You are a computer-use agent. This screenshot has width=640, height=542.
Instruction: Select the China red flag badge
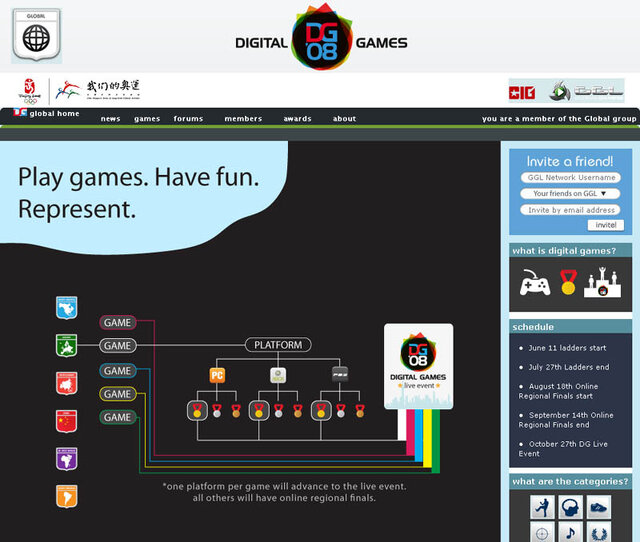click(67, 420)
